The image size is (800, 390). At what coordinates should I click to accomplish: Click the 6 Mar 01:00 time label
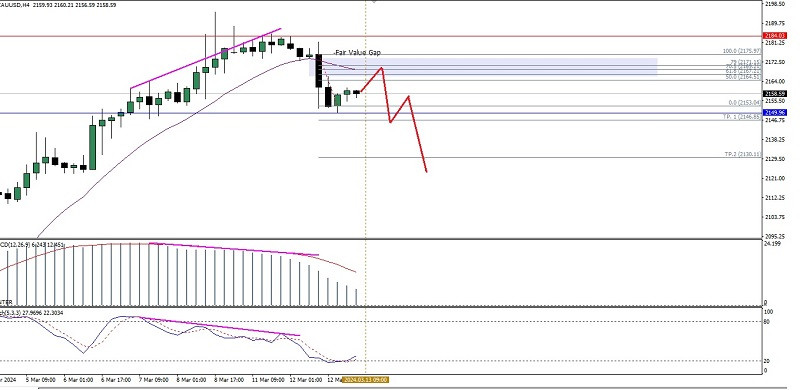click(78, 380)
